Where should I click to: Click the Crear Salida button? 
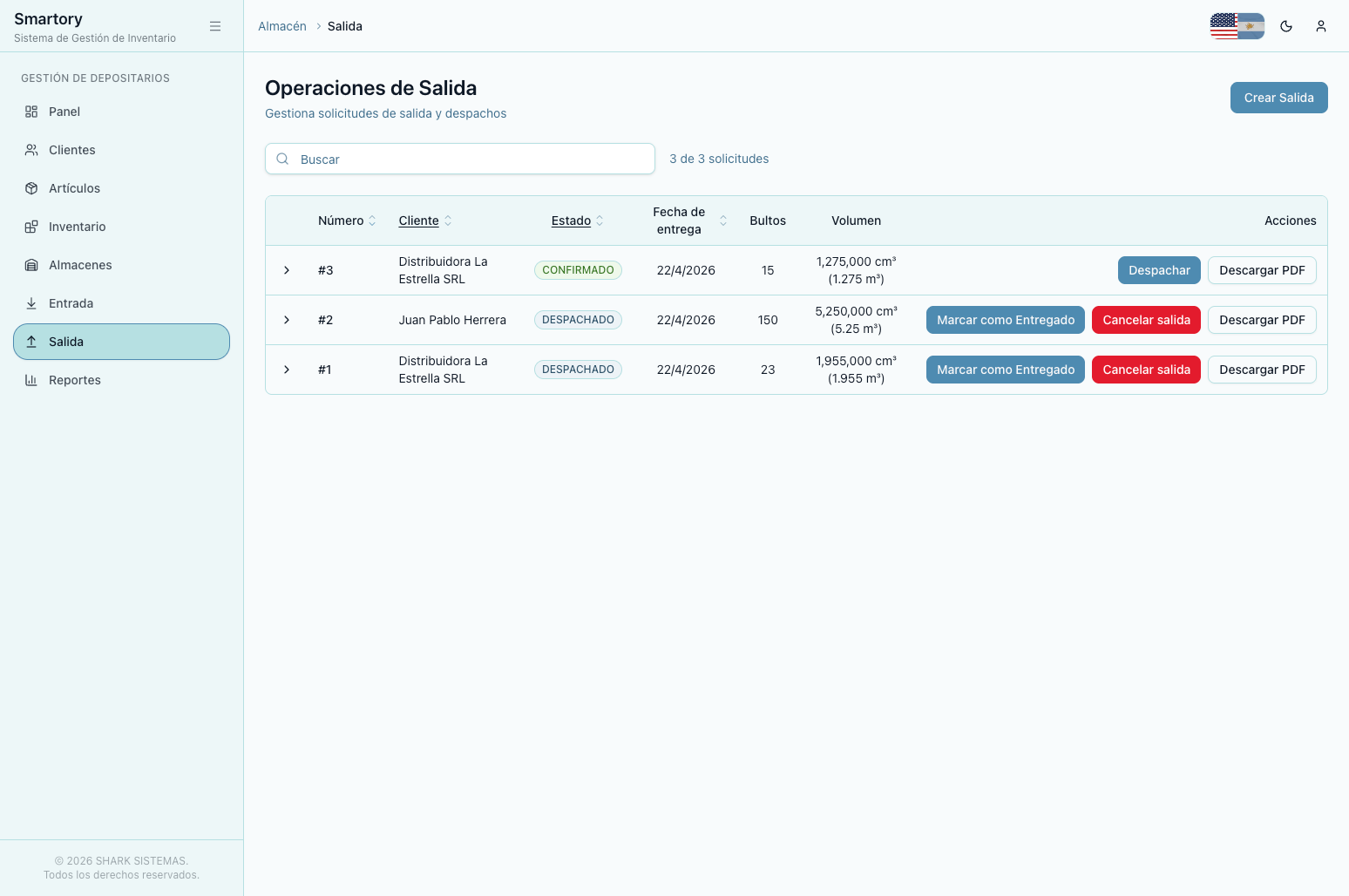[x=1278, y=98]
